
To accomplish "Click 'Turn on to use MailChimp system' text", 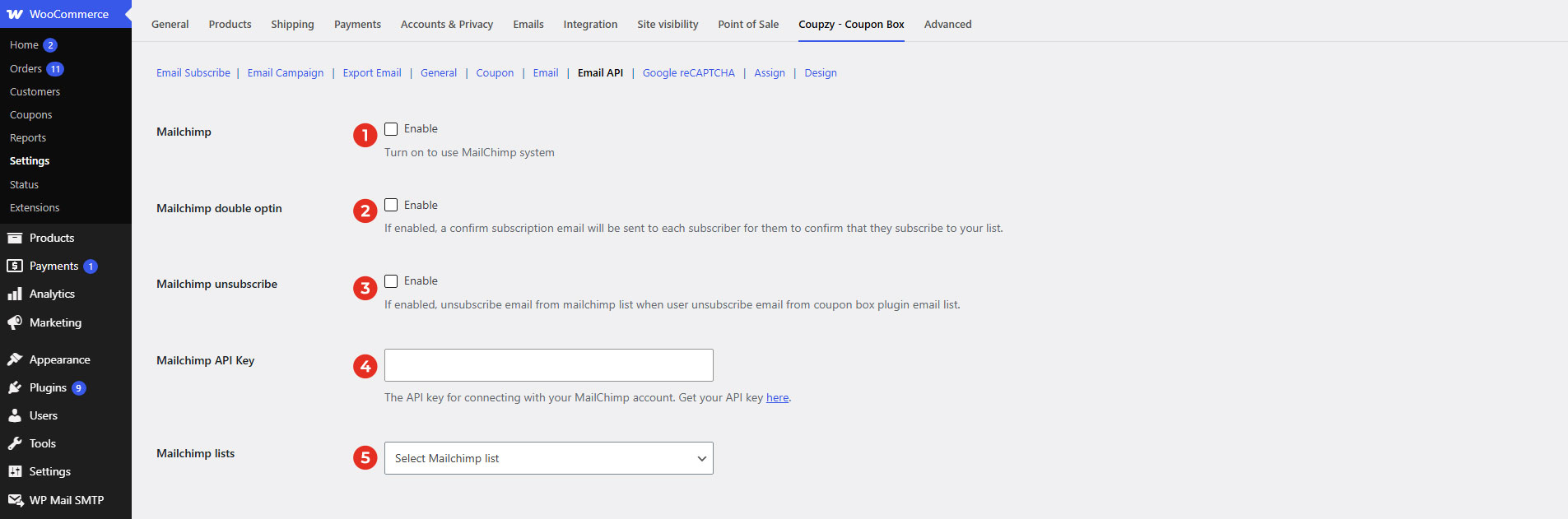I will [x=469, y=152].
